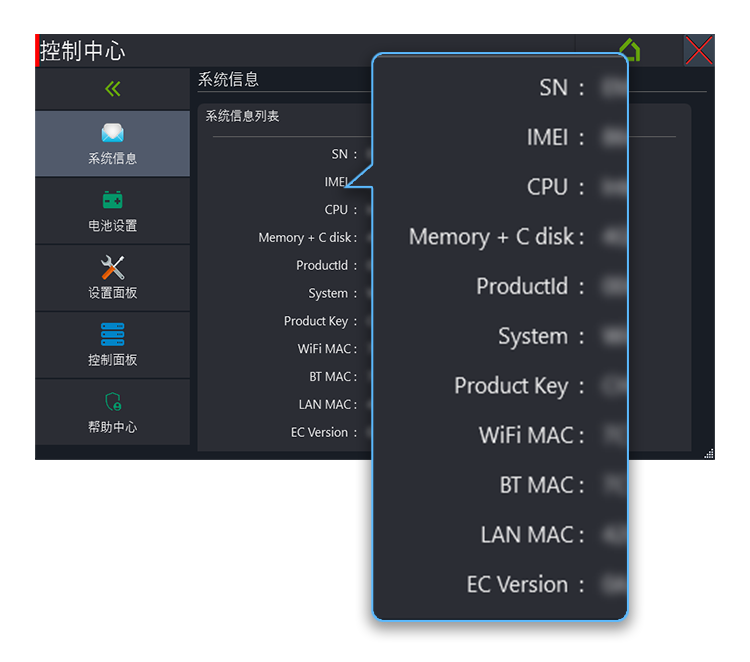Select the 帮助中心 sidebar label
Screen dimensions: 750x662
coord(112,427)
